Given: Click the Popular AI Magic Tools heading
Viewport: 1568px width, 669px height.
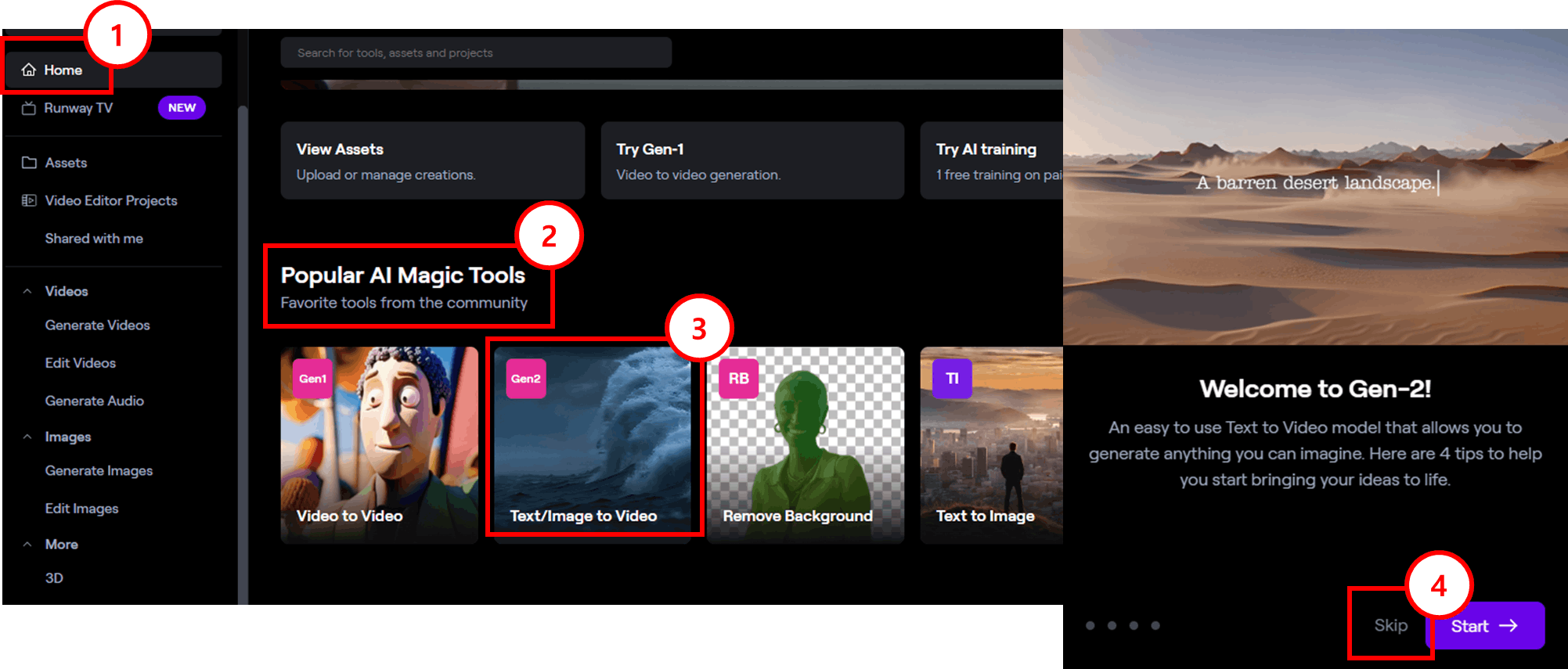Looking at the screenshot, I should [x=403, y=275].
